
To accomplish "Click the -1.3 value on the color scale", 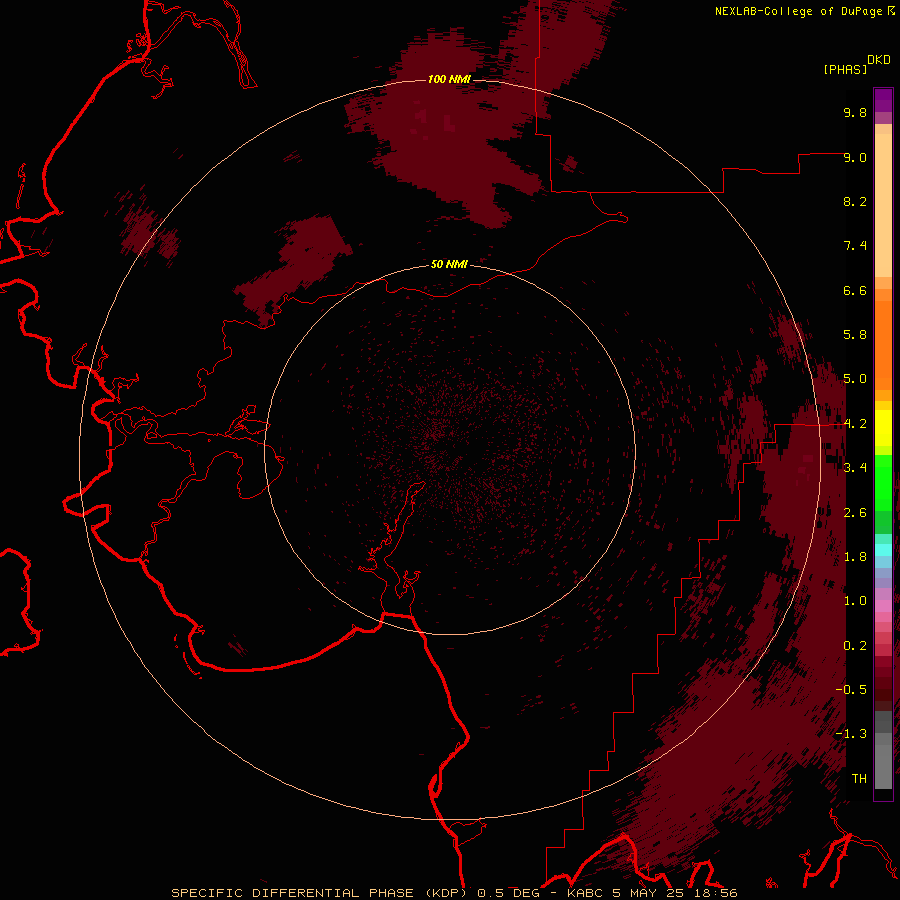I will [x=851, y=734].
